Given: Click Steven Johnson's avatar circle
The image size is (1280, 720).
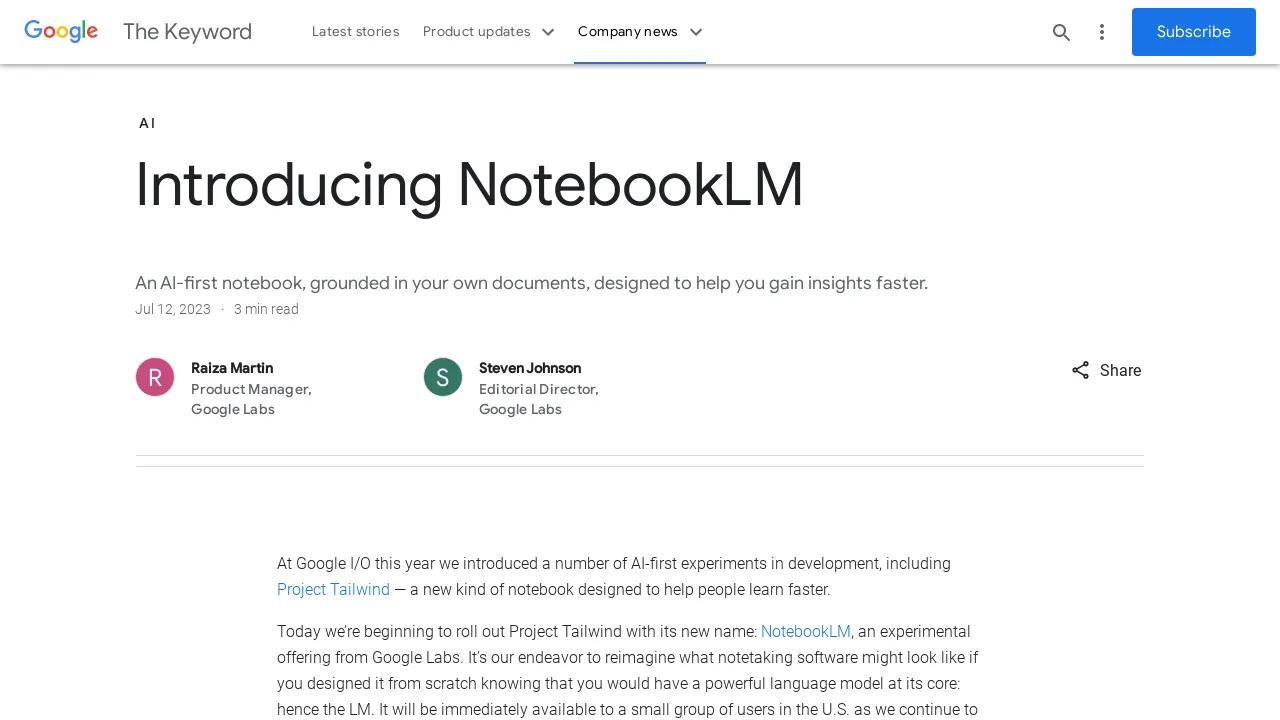Looking at the screenshot, I should point(443,377).
